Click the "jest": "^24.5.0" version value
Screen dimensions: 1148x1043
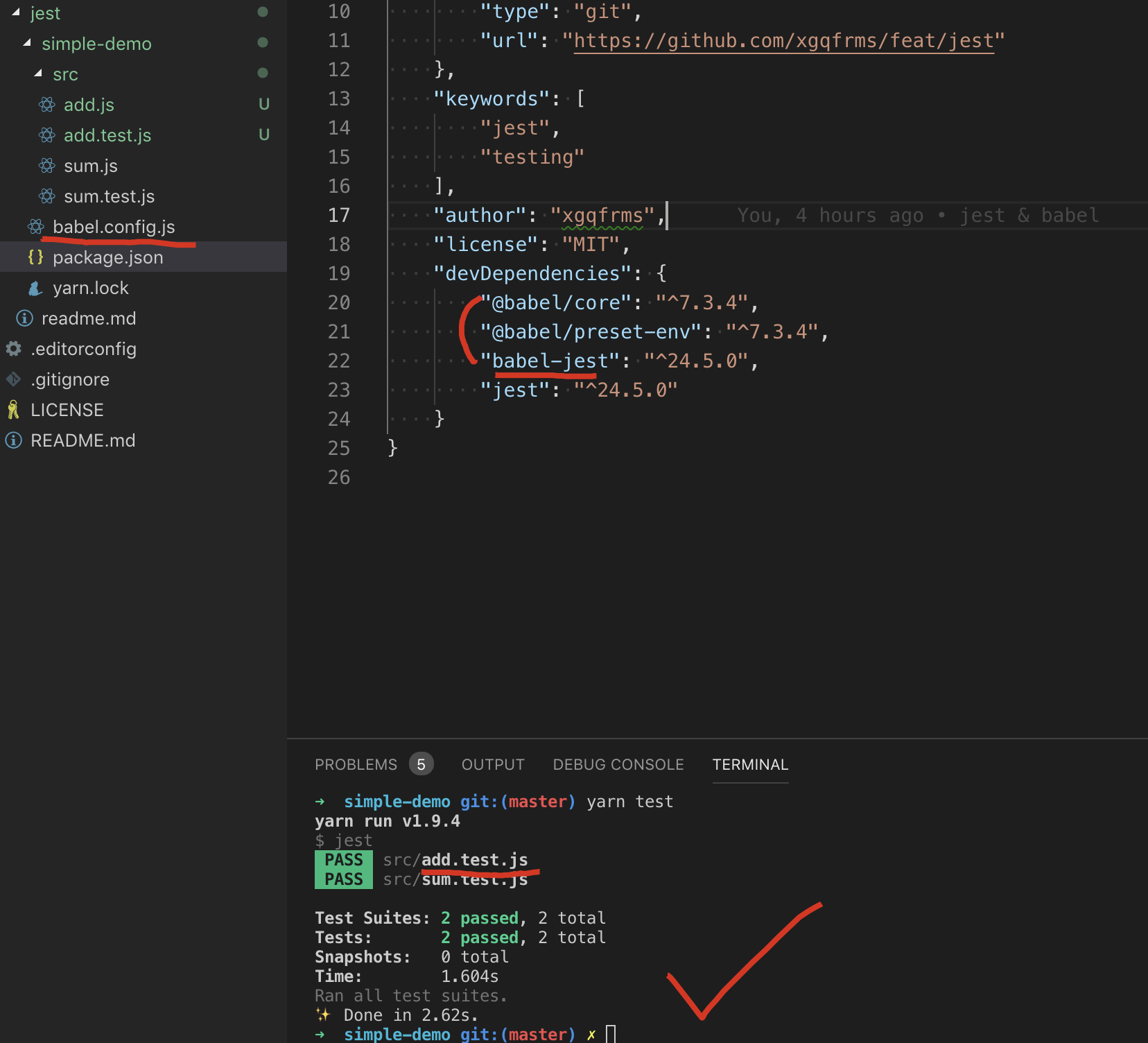pos(626,390)
